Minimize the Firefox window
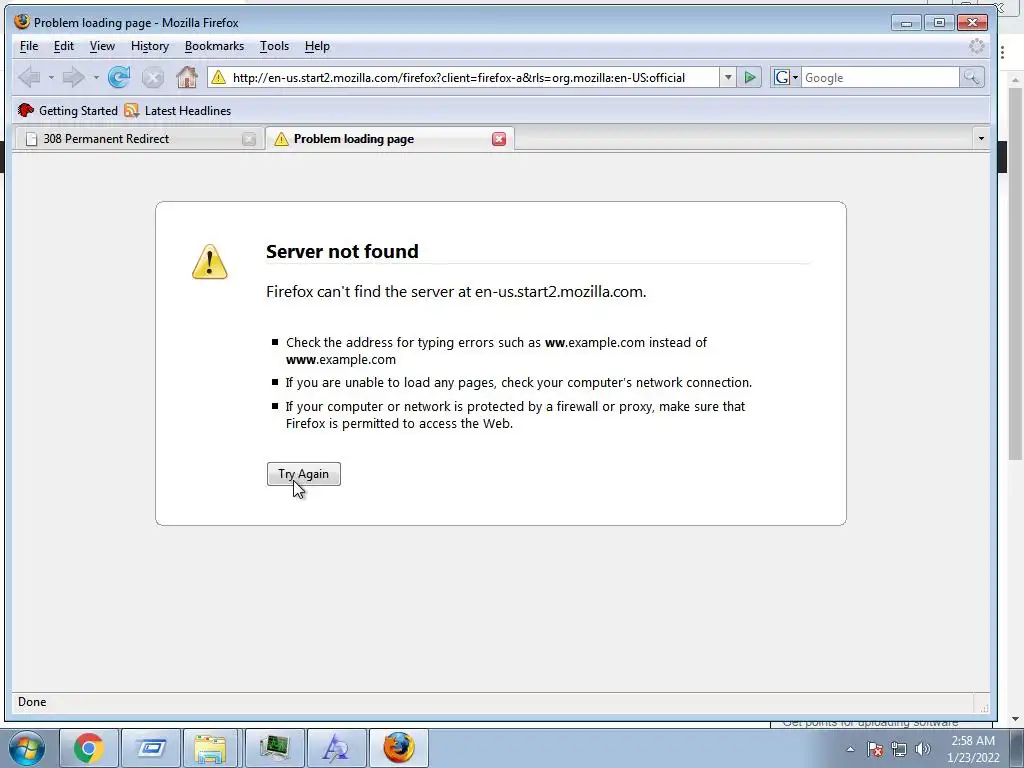 click(906, 23)
